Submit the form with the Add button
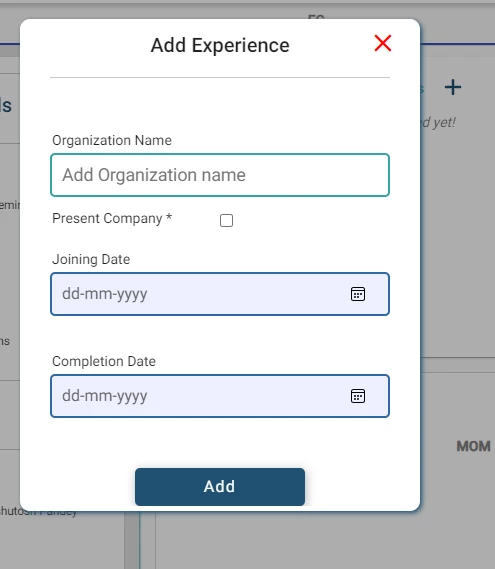 [x=220, y=487]
